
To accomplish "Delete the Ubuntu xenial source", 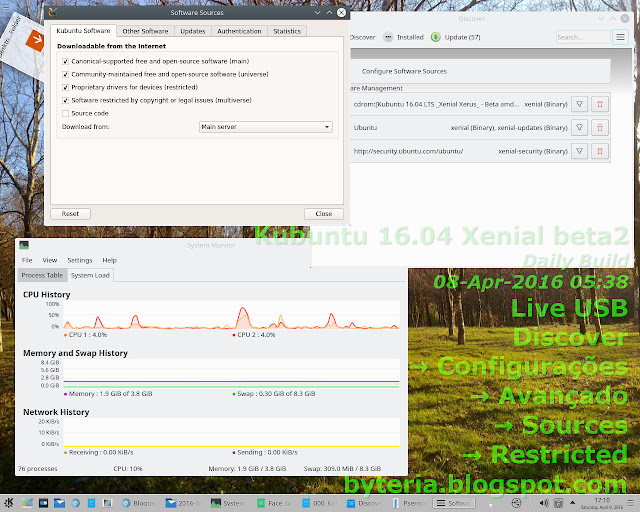I will tap(600, 128).
